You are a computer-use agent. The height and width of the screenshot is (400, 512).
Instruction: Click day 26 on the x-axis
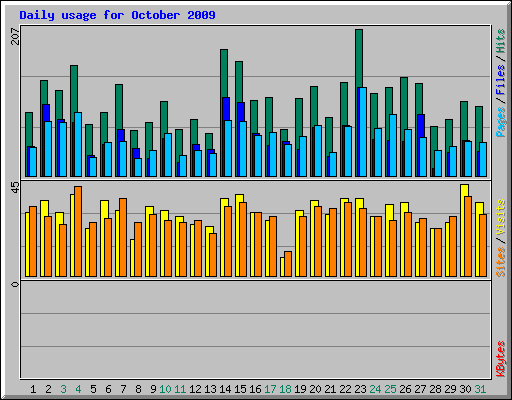coord(405,389)
